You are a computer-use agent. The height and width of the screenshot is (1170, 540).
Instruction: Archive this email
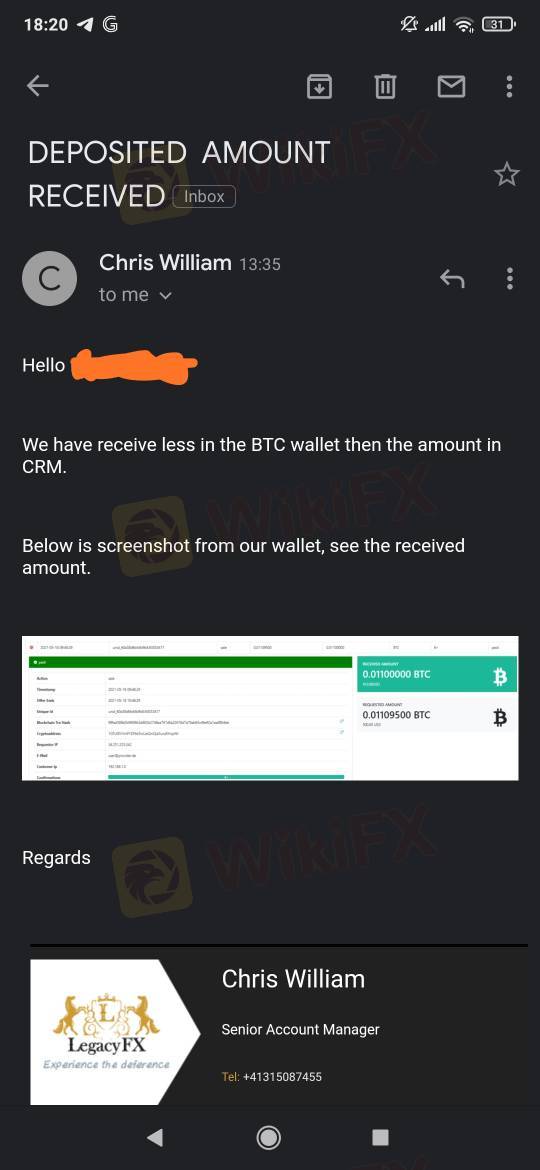point(319,87)
